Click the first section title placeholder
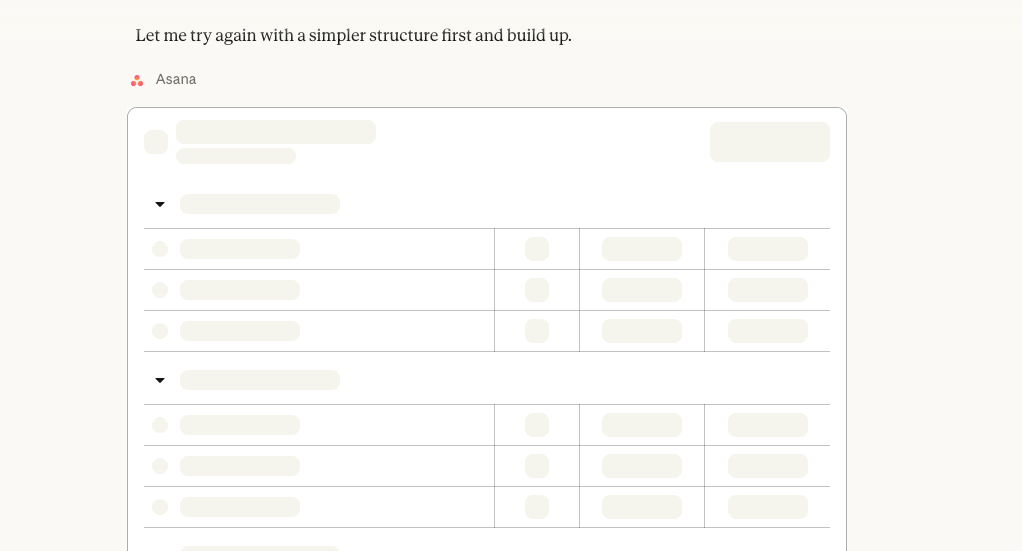The image size is (1022, 551). 260,204
